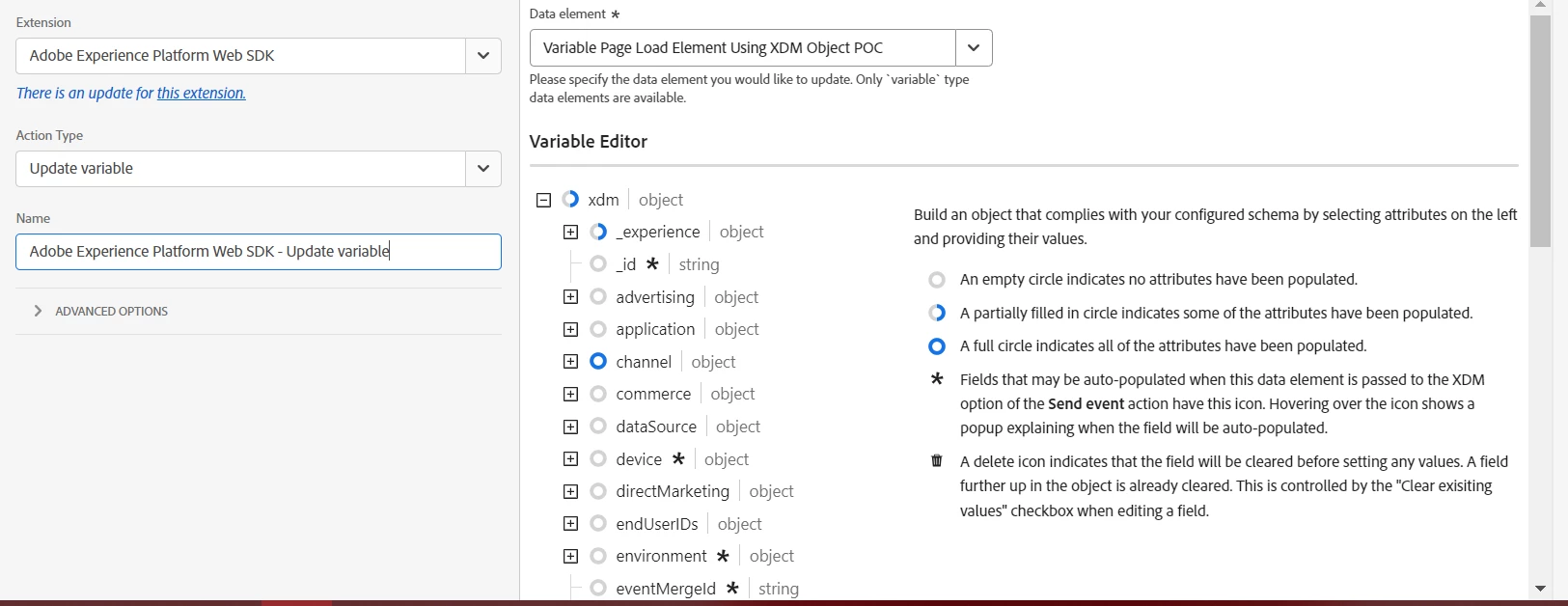This screenshot has height=606, width=1568.
Task: Follow the 'this extension' update link
Action: click(201, 94)
